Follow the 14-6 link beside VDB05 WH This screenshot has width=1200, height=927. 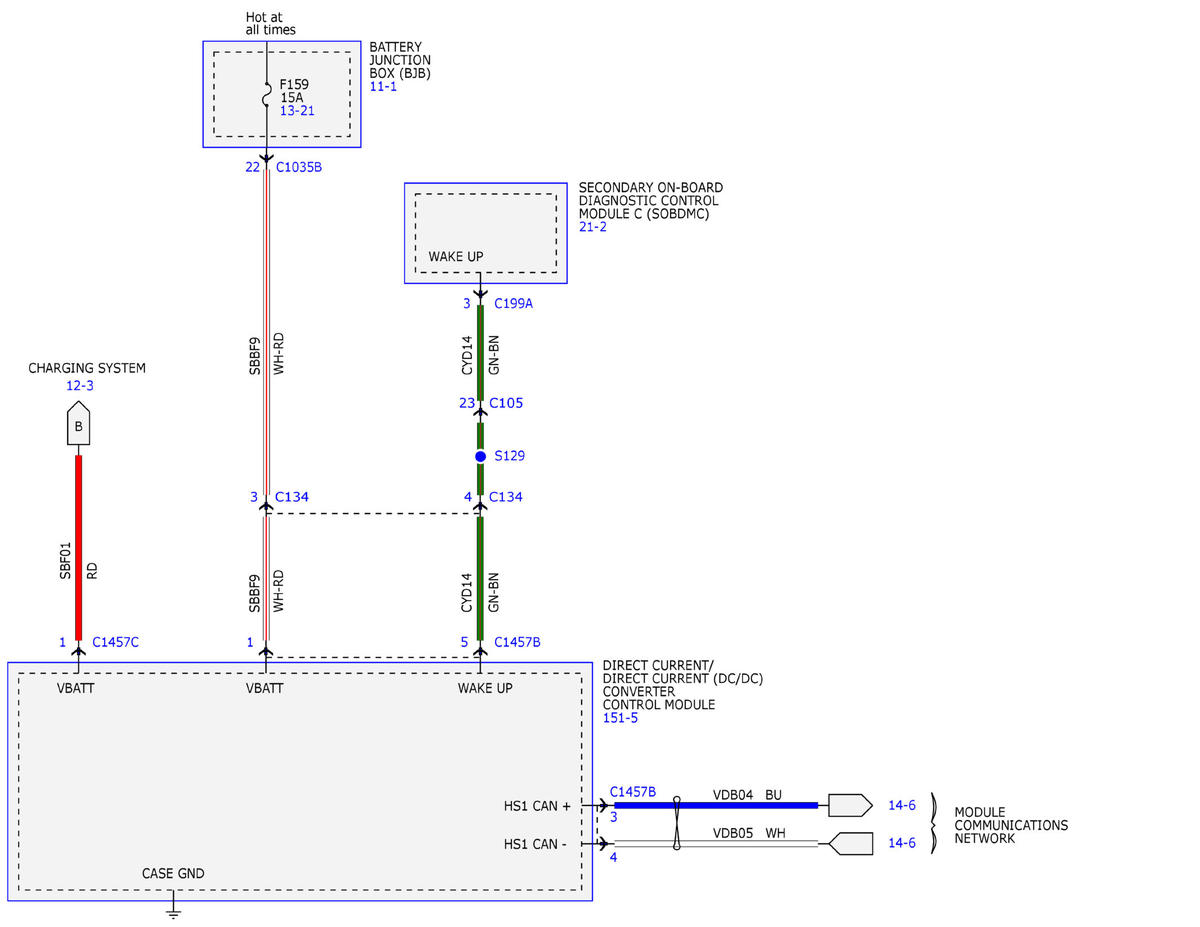coord(902,843)
